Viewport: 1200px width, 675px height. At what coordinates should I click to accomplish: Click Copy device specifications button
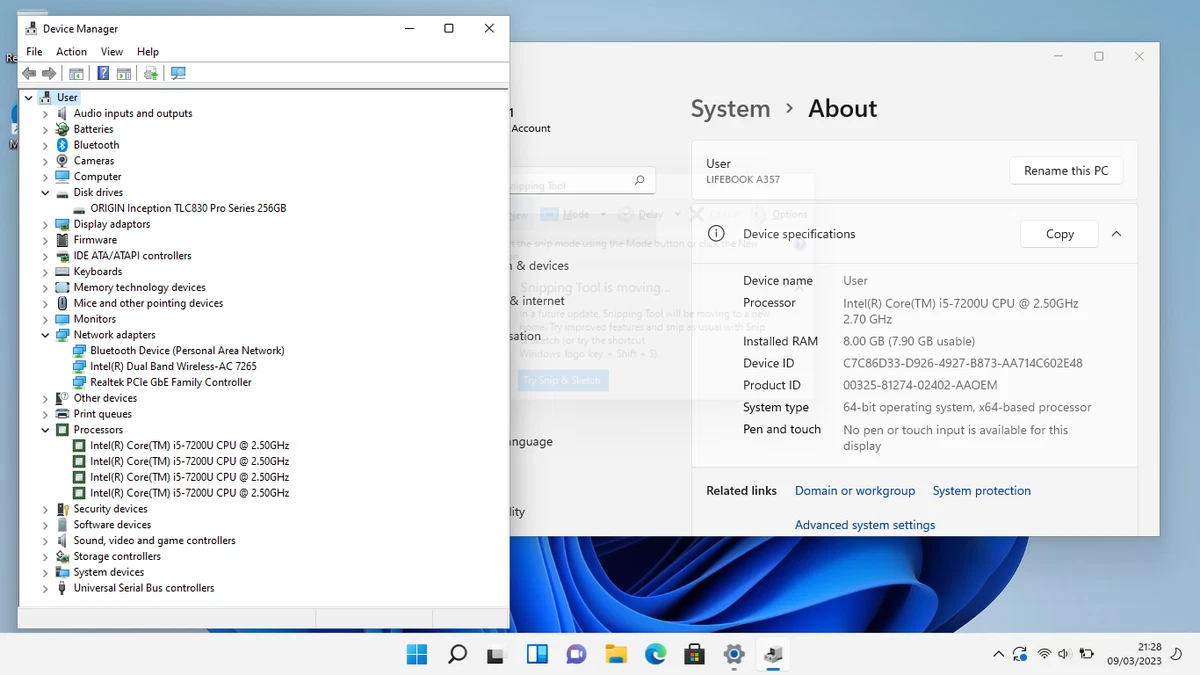click(x=1059, y=234)
